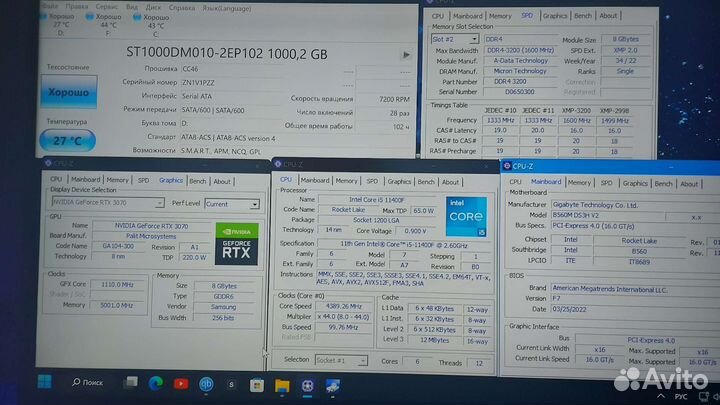The width and height of the screenshot is (720, 405).
Task: Open the NVIDIA GeForce RTX 3070 device dropdown
Action: [x=107, y=202]
